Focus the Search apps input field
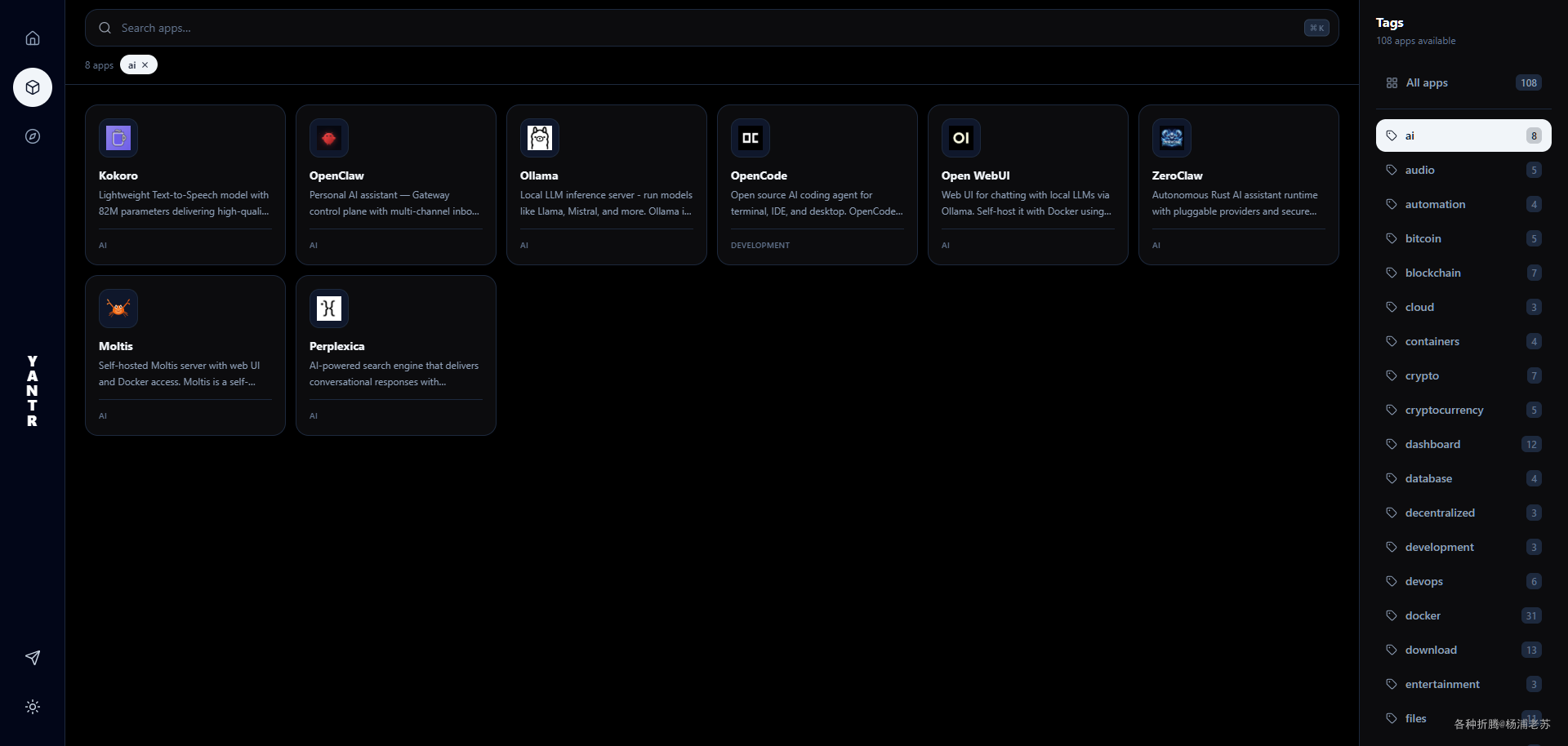Screen dimensions: 1568x746 point(712,28)
